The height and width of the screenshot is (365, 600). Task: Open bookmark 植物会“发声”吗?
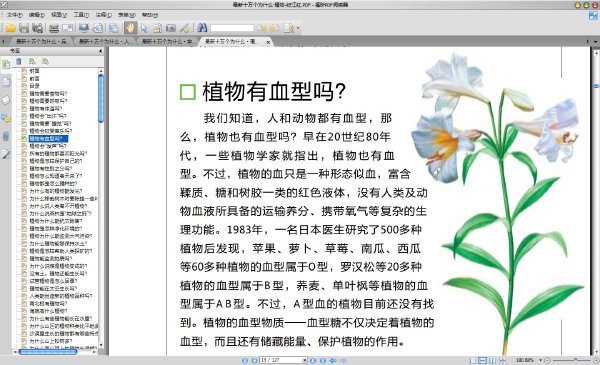click(48, 146)
